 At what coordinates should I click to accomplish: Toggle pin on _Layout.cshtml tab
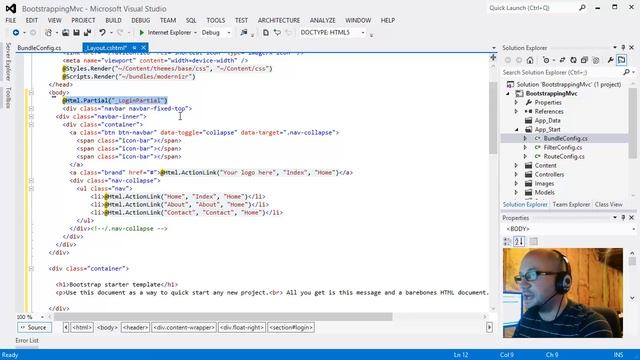click(134, 48)
